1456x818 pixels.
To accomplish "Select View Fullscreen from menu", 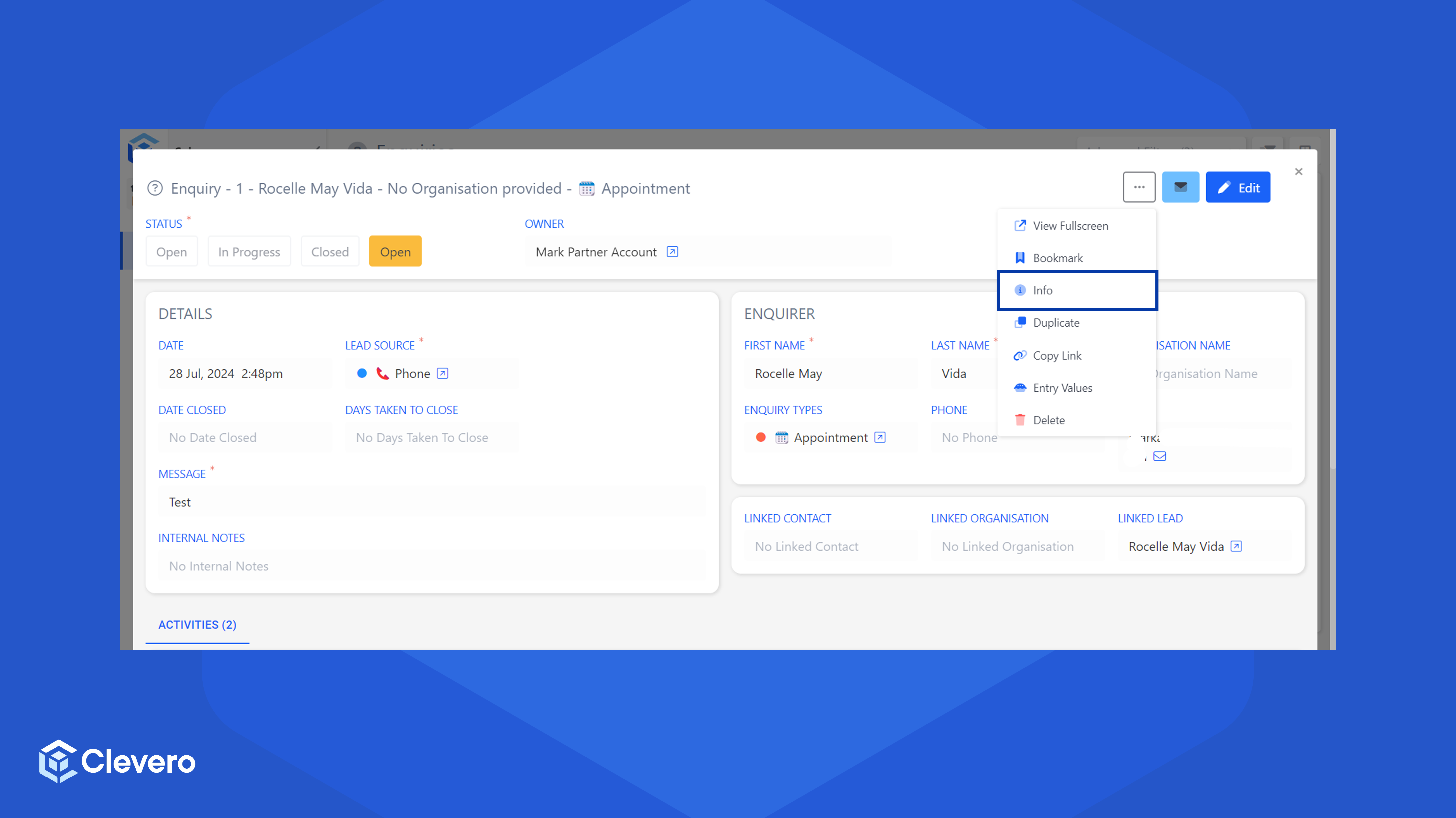I will pos(1070,225).
